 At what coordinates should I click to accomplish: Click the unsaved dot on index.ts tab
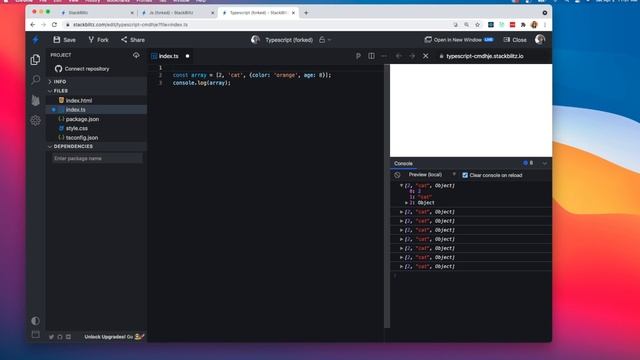187,56
